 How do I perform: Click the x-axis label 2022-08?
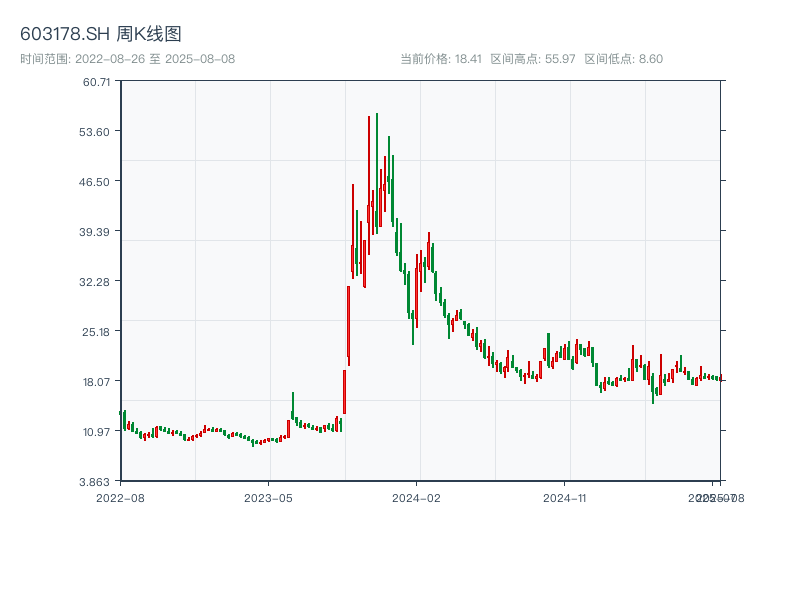tap(120, 498)
